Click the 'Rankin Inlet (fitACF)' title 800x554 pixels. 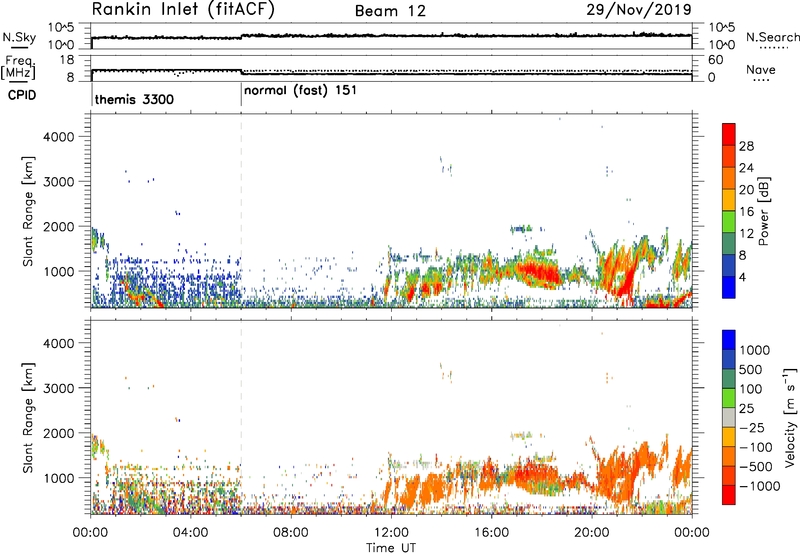183,9
